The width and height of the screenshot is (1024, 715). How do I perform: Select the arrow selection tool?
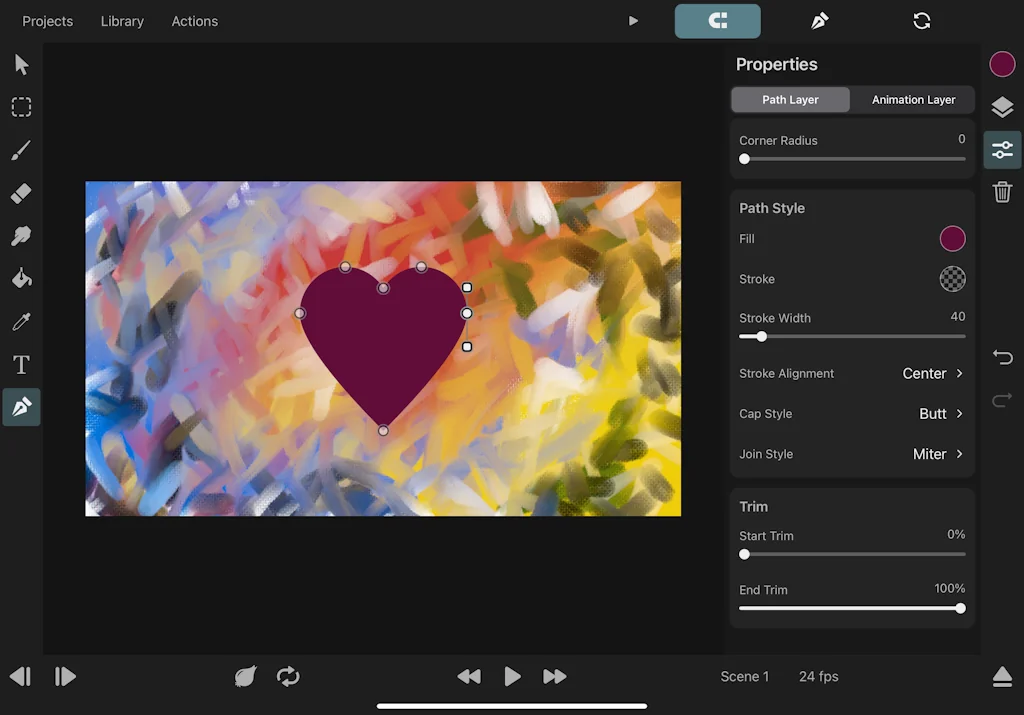[x=21, y=65]
